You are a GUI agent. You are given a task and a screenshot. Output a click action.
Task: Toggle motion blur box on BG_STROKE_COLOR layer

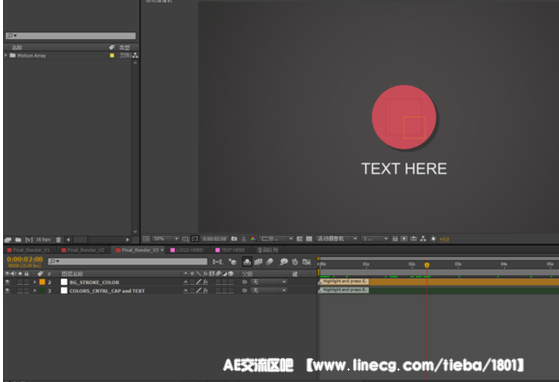pyautogui.click(x=218, y=282)
